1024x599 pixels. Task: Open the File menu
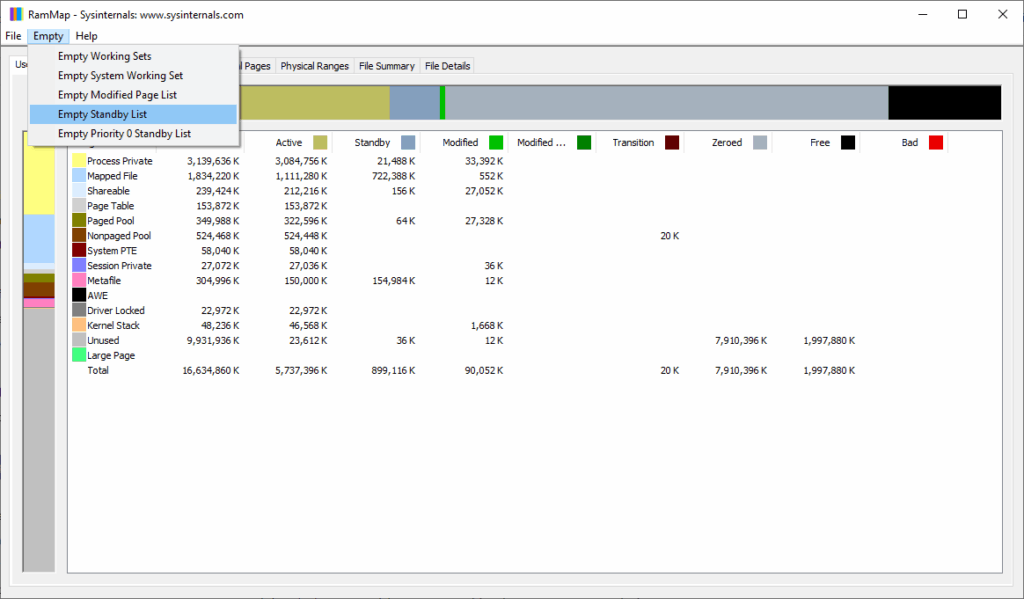tap(13, 35)
